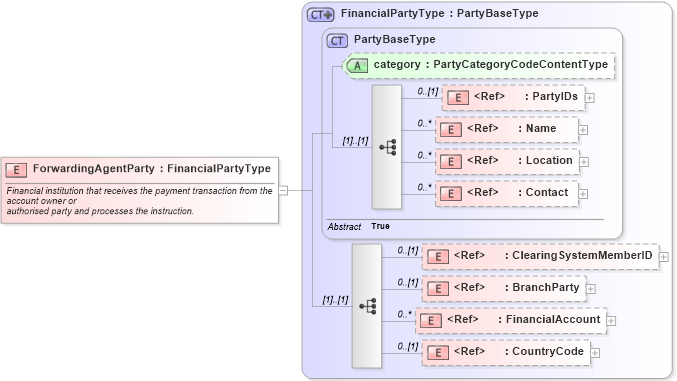Click the 'True' abstract value
The width and height of the screenshot is (677, 381).
tap(380, 226)
